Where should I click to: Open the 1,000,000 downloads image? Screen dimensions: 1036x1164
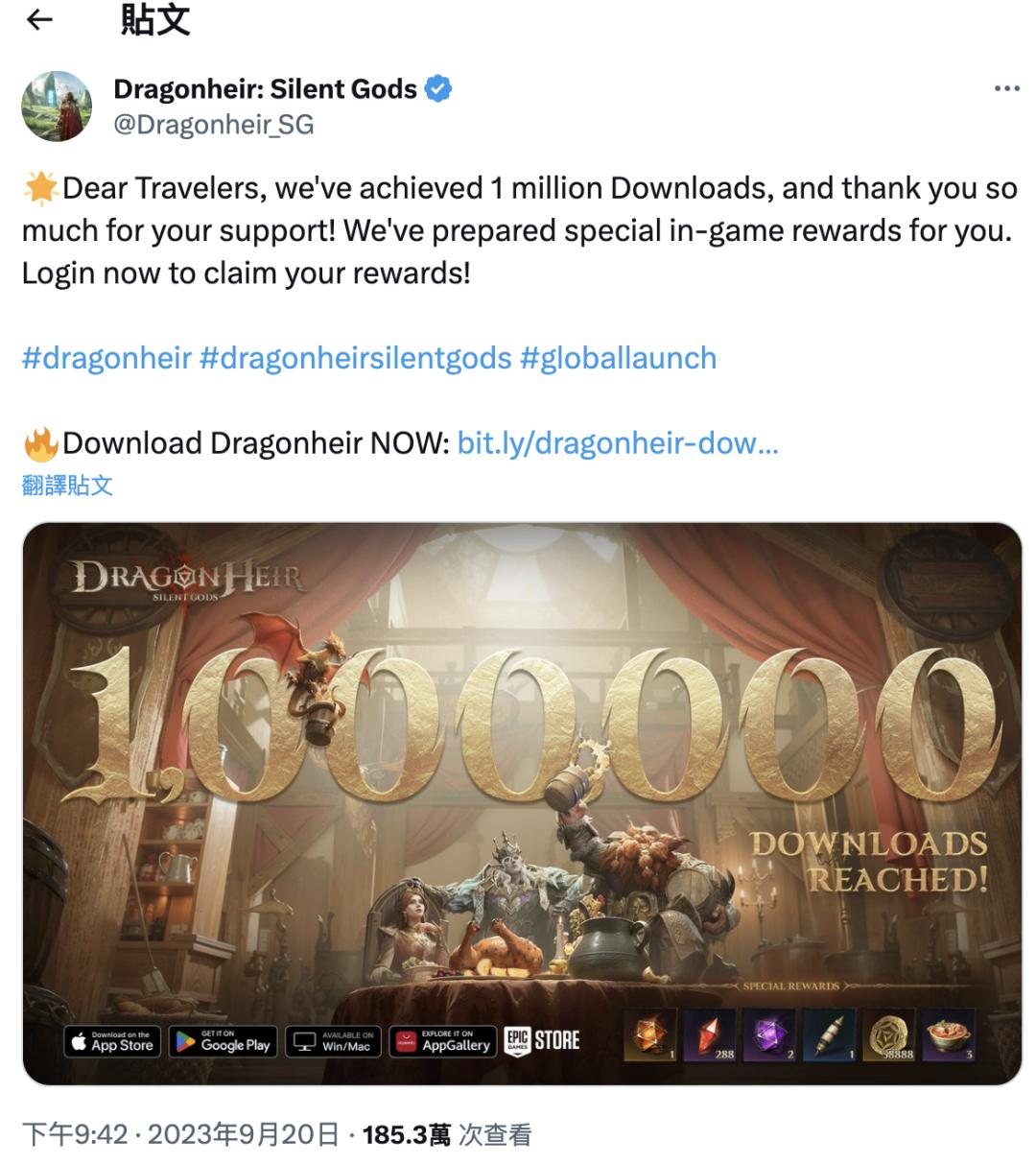coord(522,803)
